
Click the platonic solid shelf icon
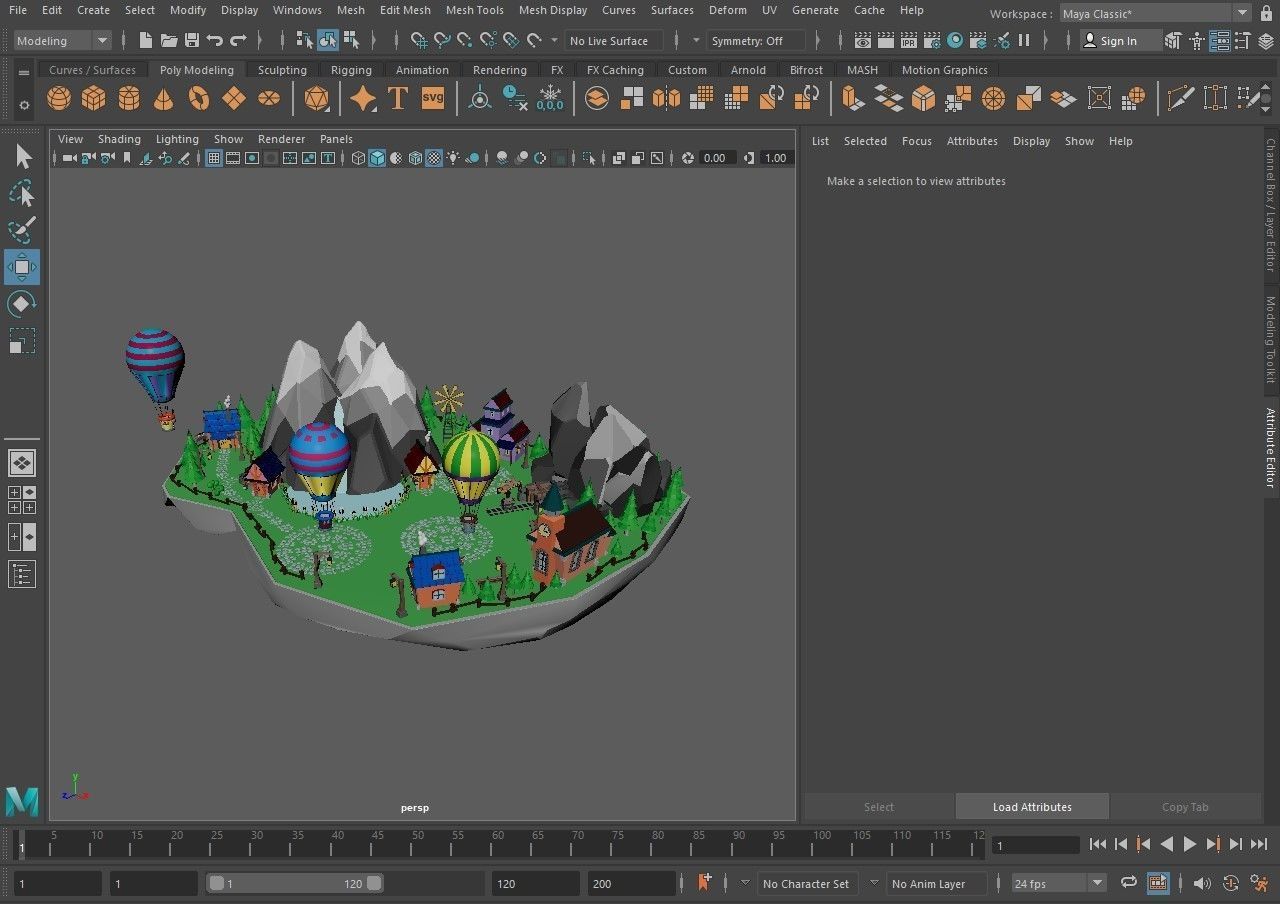point(316,98)
